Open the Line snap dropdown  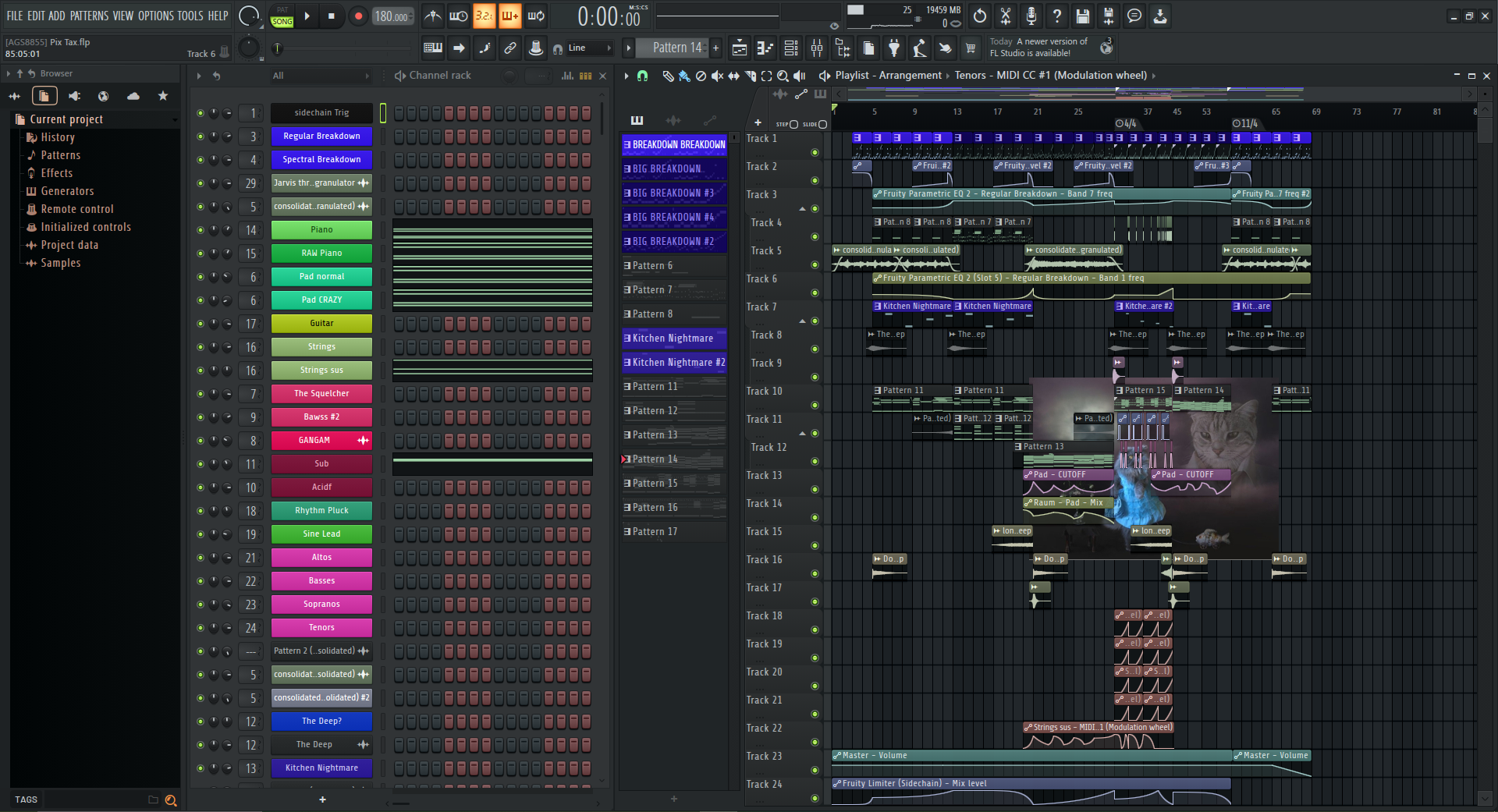[591, 48]
